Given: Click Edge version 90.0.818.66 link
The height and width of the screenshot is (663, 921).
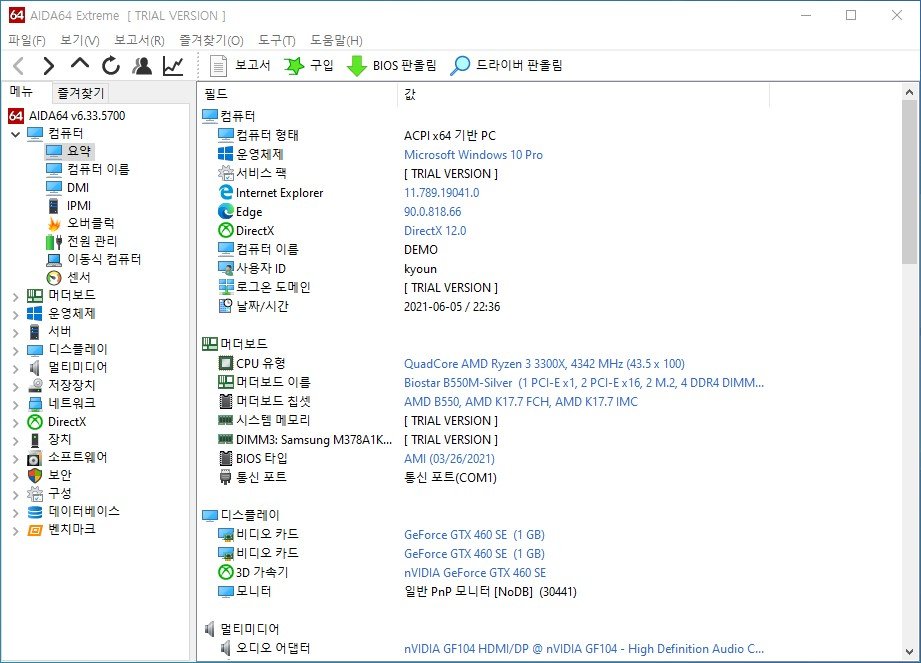Looking at the screenshot, I should 432,211.
